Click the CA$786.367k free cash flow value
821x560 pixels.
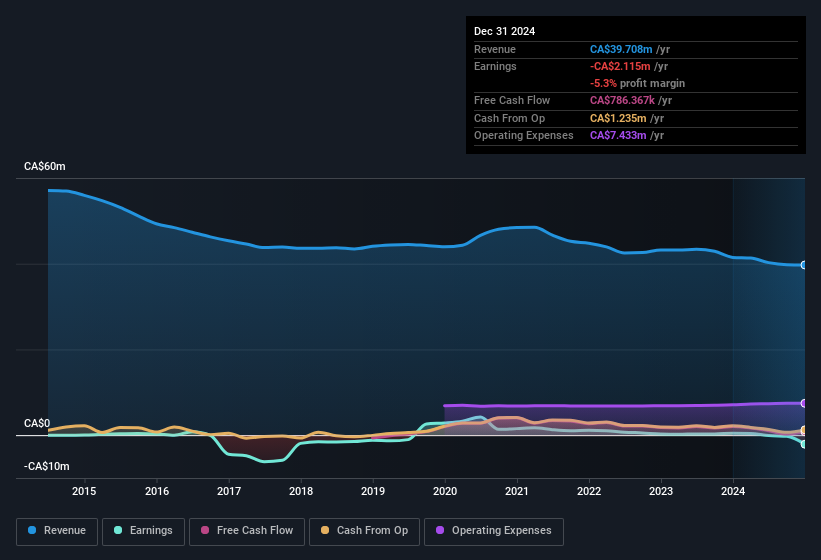click(622, 100)
